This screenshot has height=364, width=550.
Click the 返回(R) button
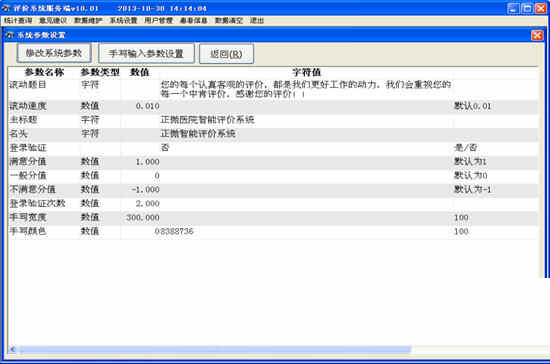tap(226, 54)
